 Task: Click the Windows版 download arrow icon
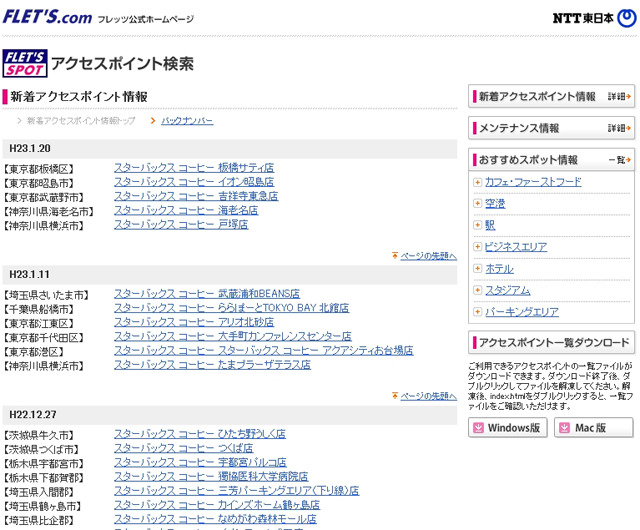pos(478,428)
